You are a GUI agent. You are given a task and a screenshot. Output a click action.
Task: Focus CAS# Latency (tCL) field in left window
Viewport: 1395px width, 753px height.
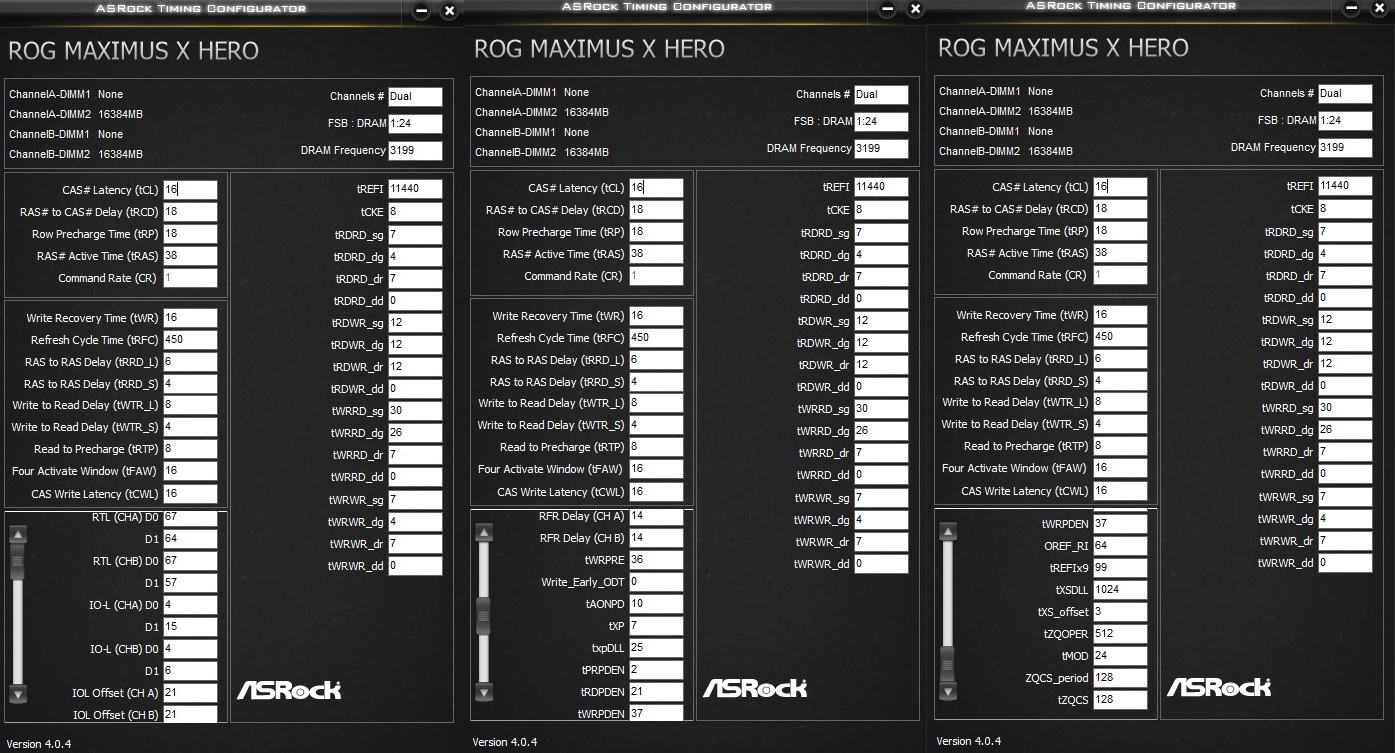tap(190, 190)
